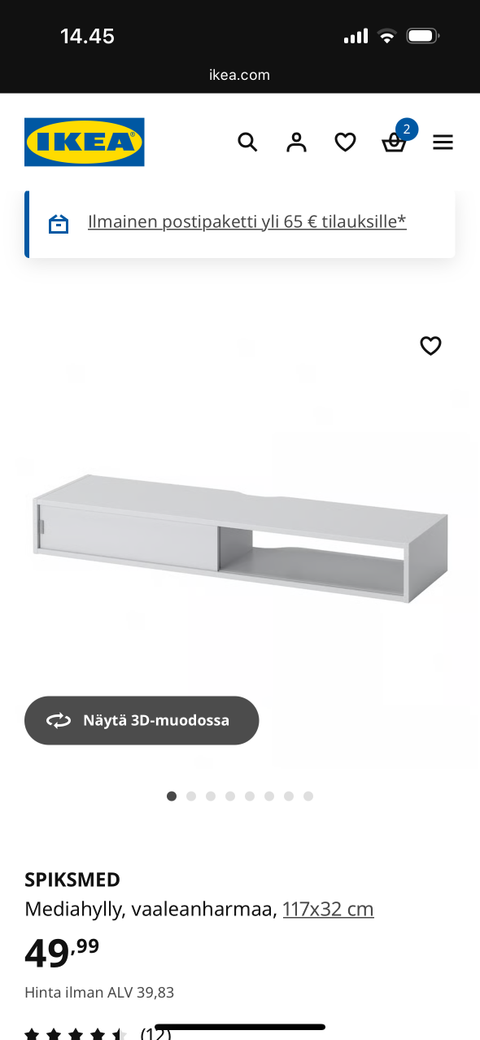The height and width of the screenshot is (1040, 480).
Task: Select the second image carousel dot
Action: (191, 796)
